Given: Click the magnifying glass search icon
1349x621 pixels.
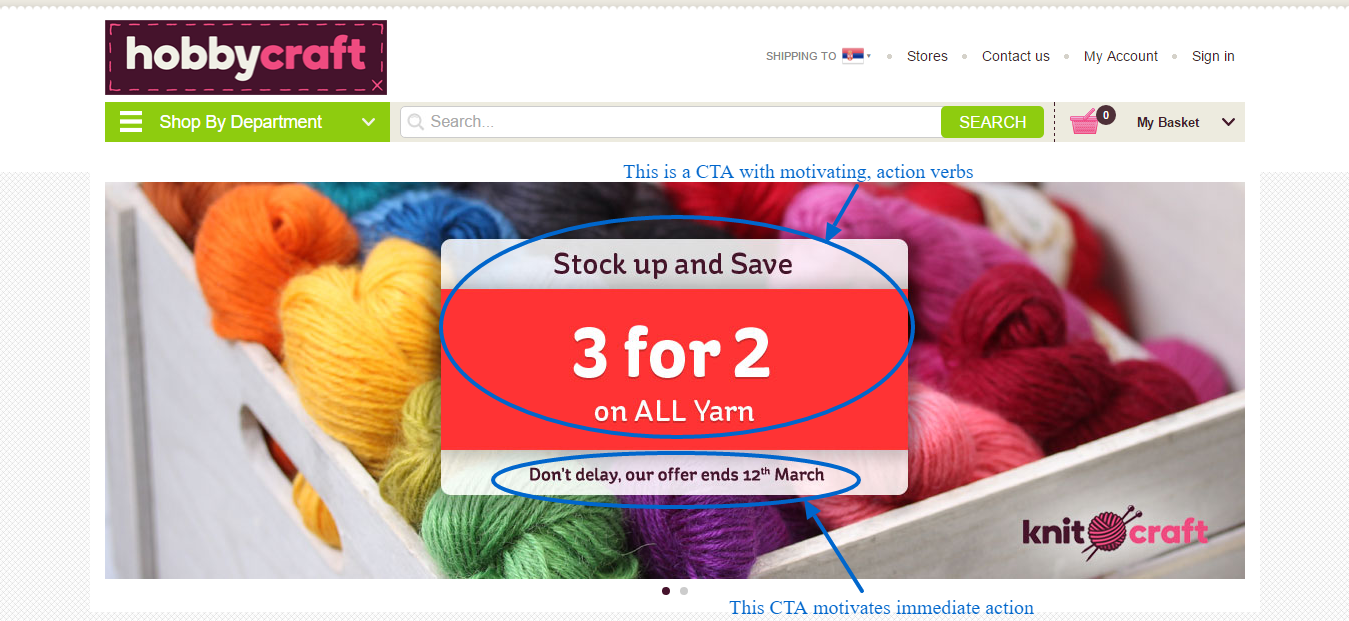Looking at the screenshot, I should click(416, 122).
